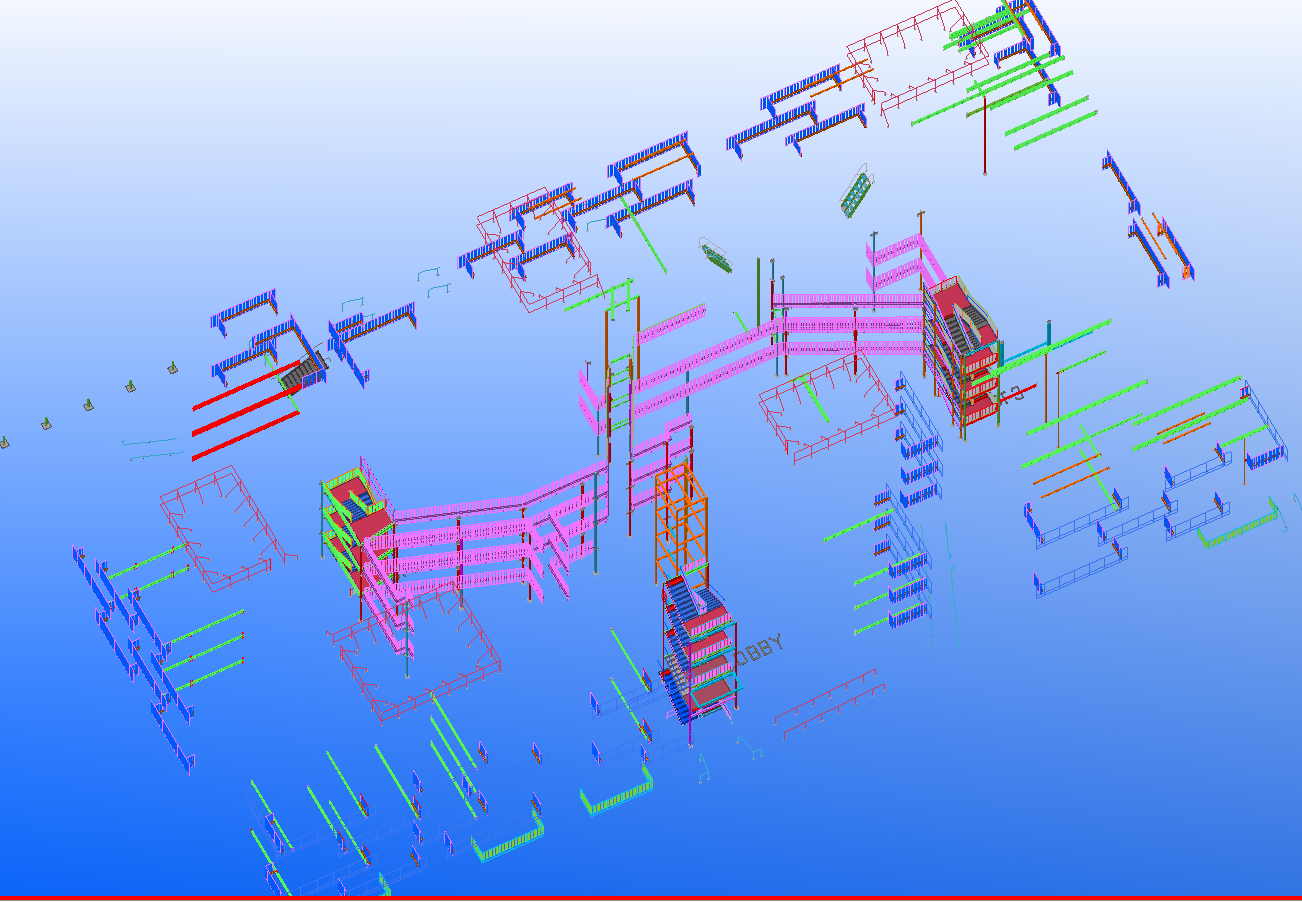Click the smaller caged ladder near center top
1302x902 pixels.
[717, 257]
